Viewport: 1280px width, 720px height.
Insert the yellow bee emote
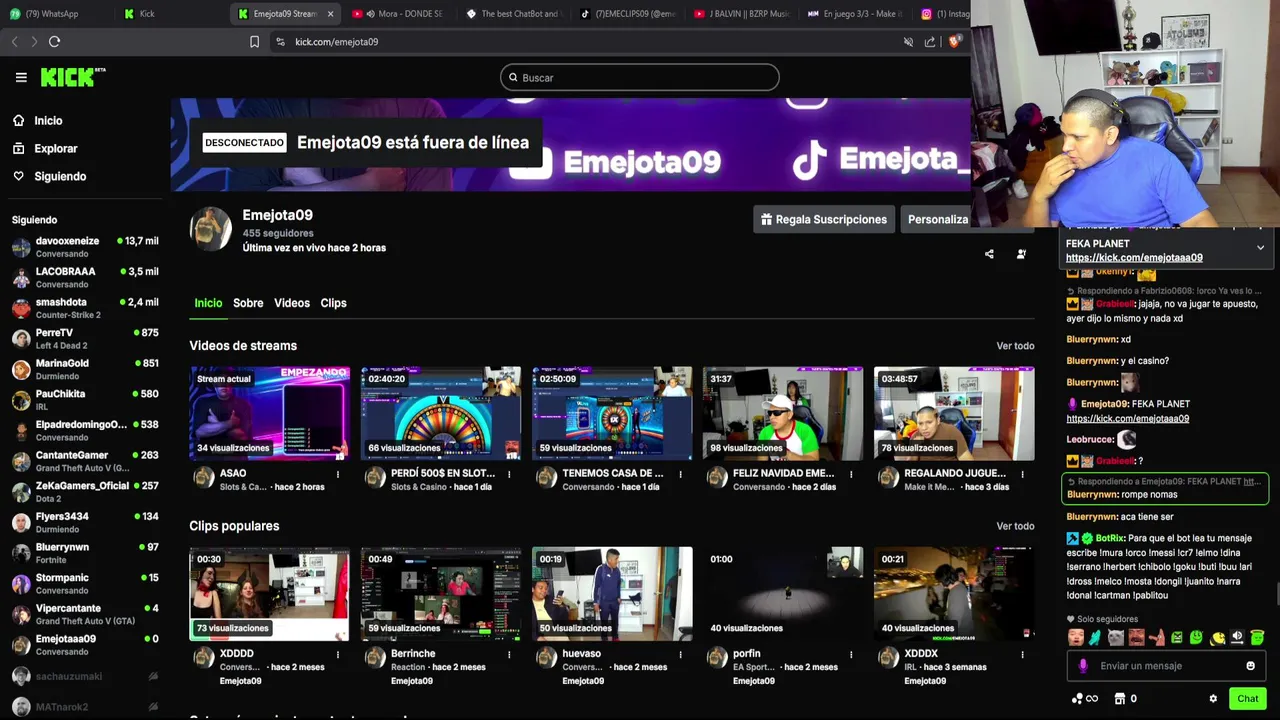pos(1217,638)
